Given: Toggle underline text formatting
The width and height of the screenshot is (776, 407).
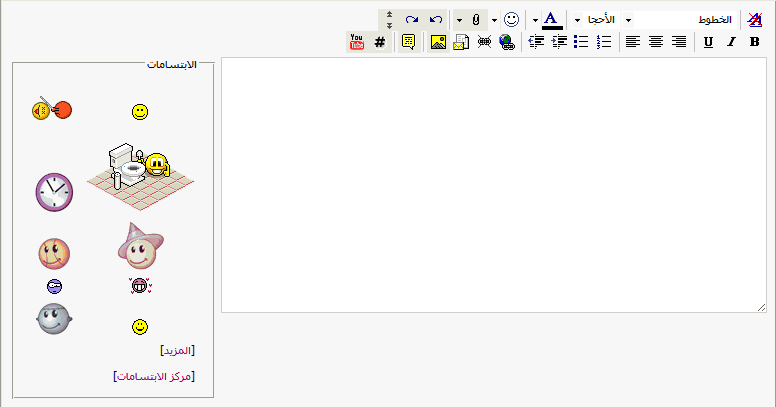Looking at the screenshot, I should pyautogui.click(x=708, y=42).
